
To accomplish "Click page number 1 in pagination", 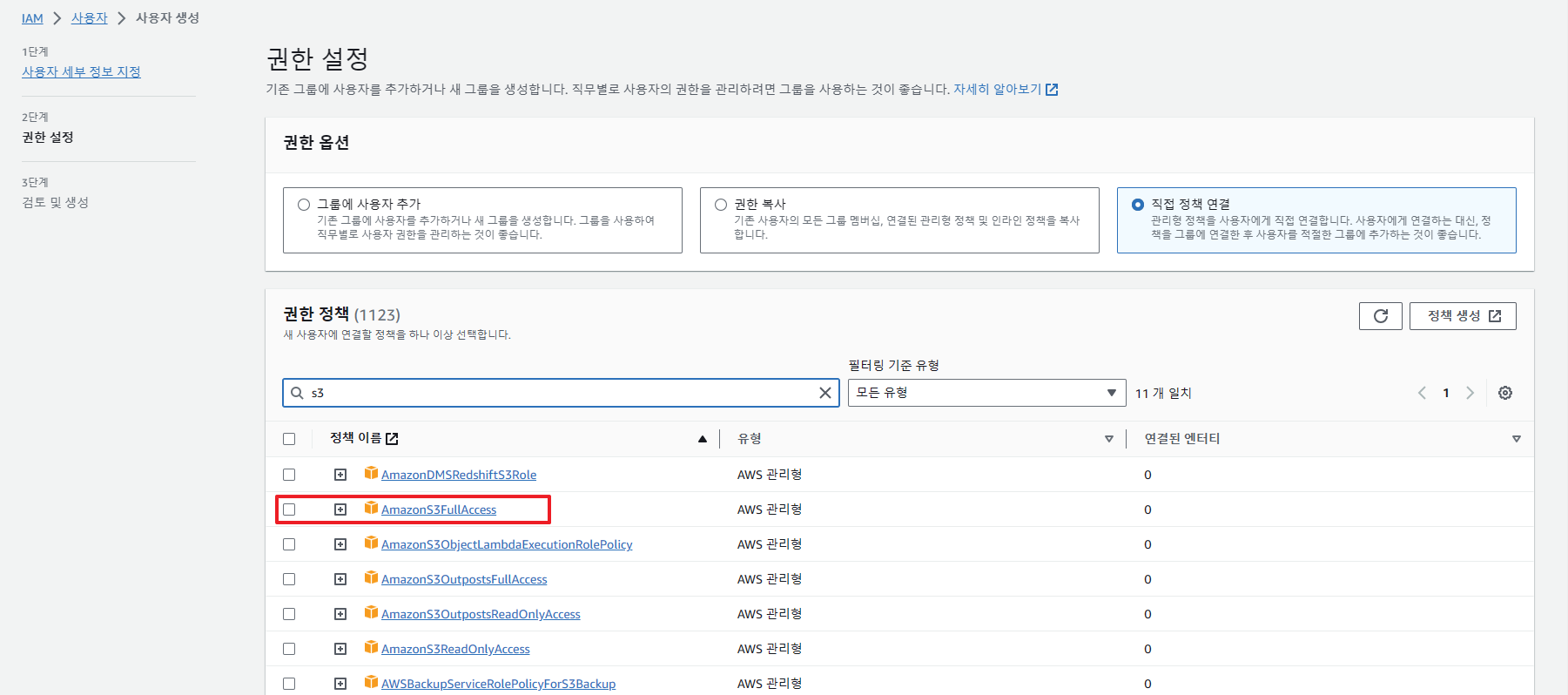I will [1446, 393].
